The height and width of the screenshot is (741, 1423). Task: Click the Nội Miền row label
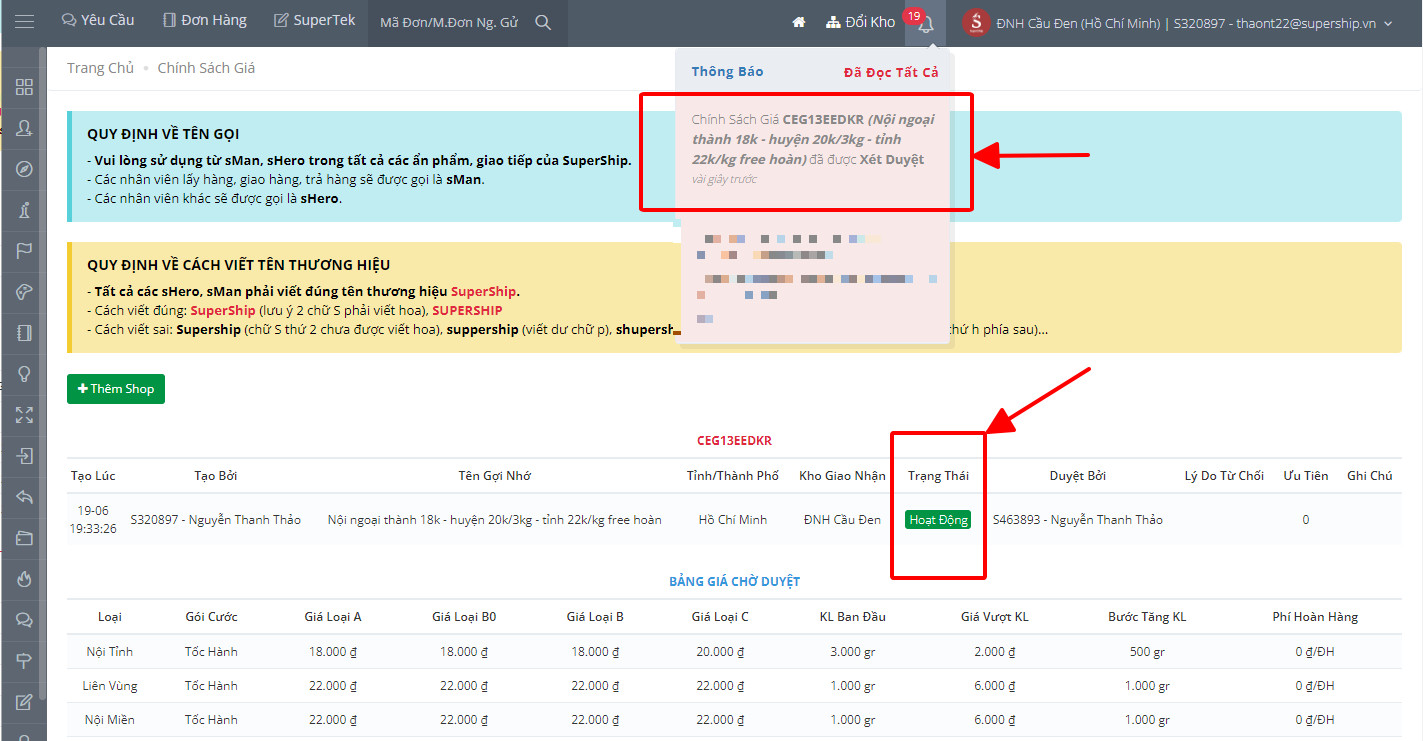[x=109, y=720]
